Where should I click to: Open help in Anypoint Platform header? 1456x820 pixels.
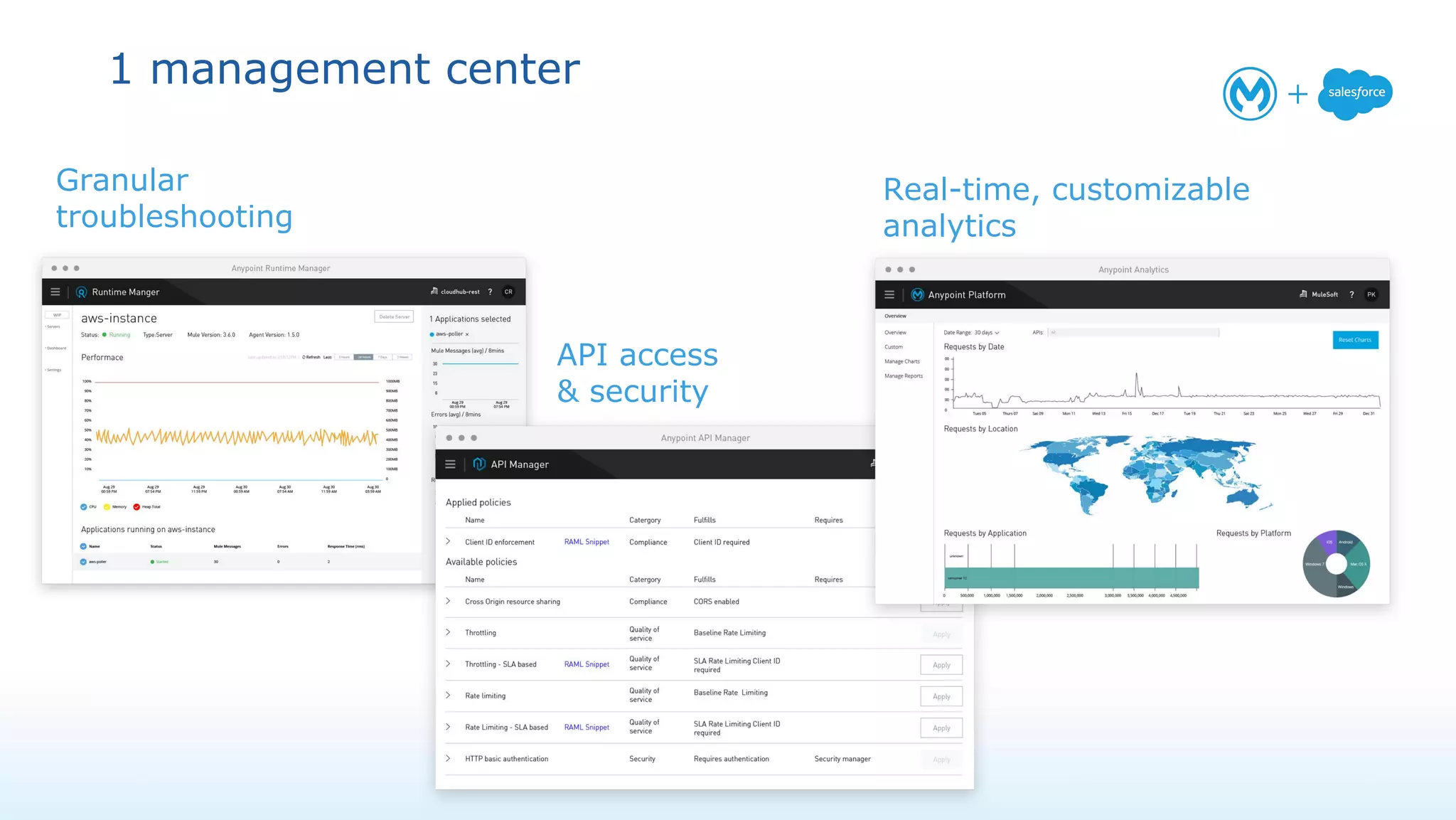[1351, 294]
